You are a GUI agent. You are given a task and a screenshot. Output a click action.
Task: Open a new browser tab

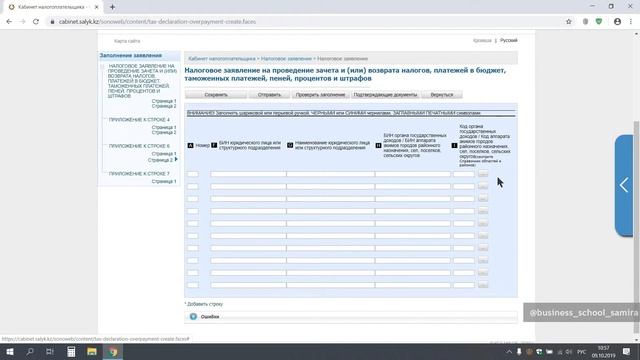click(x=112, y=7)
